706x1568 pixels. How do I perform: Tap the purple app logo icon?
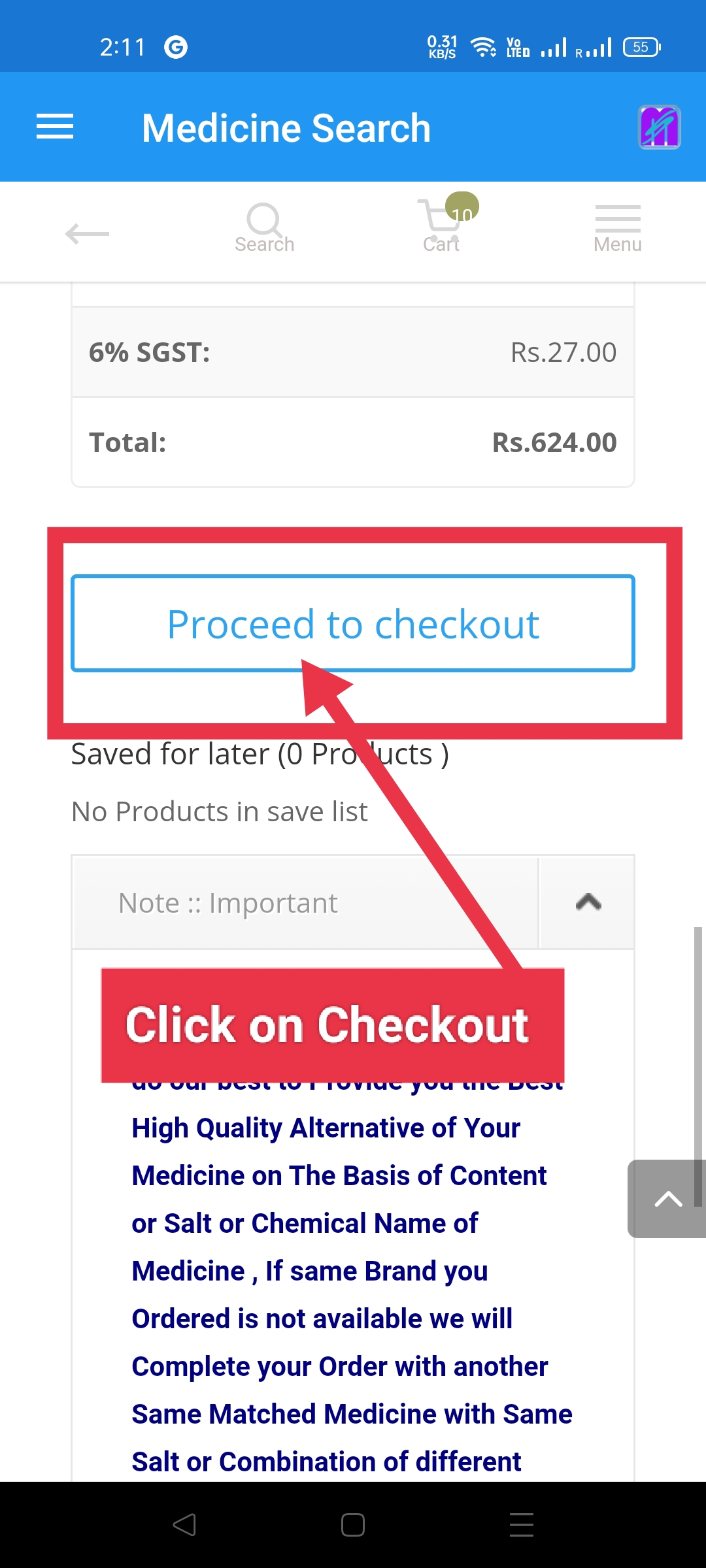click(659, 127)
